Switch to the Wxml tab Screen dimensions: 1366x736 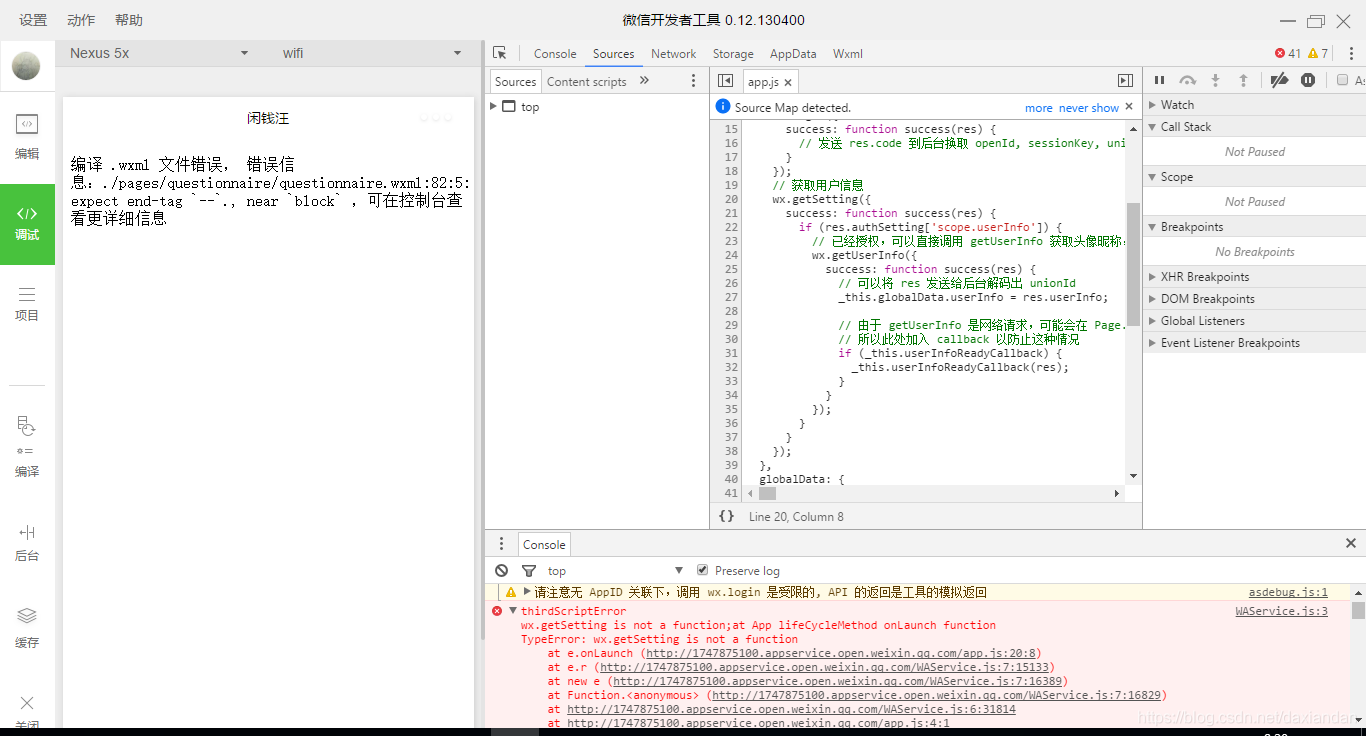pos(848,53)
